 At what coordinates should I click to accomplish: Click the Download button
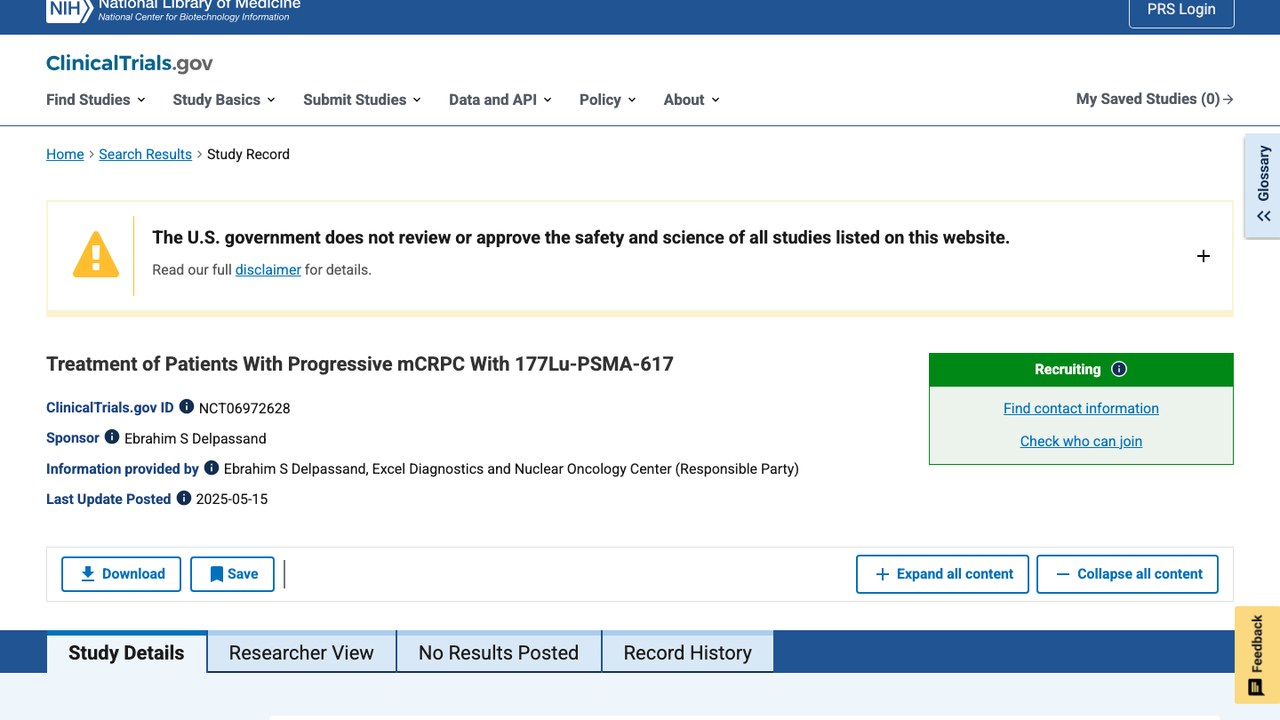click(121, 574)
